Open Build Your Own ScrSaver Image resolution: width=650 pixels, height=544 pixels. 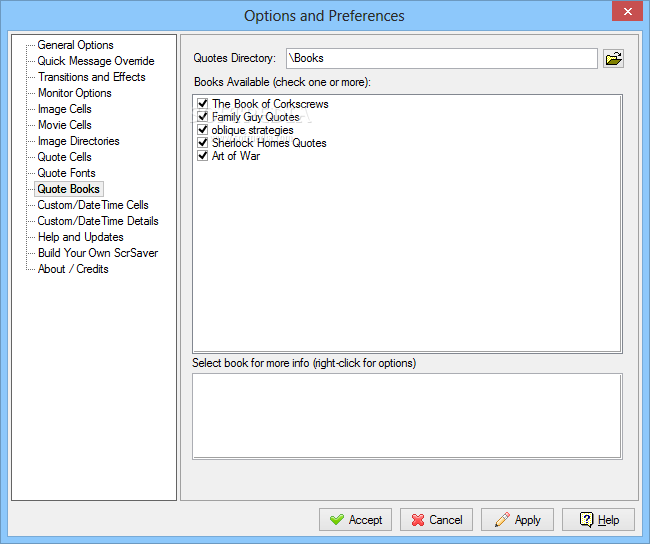click(x=98, y=253)
